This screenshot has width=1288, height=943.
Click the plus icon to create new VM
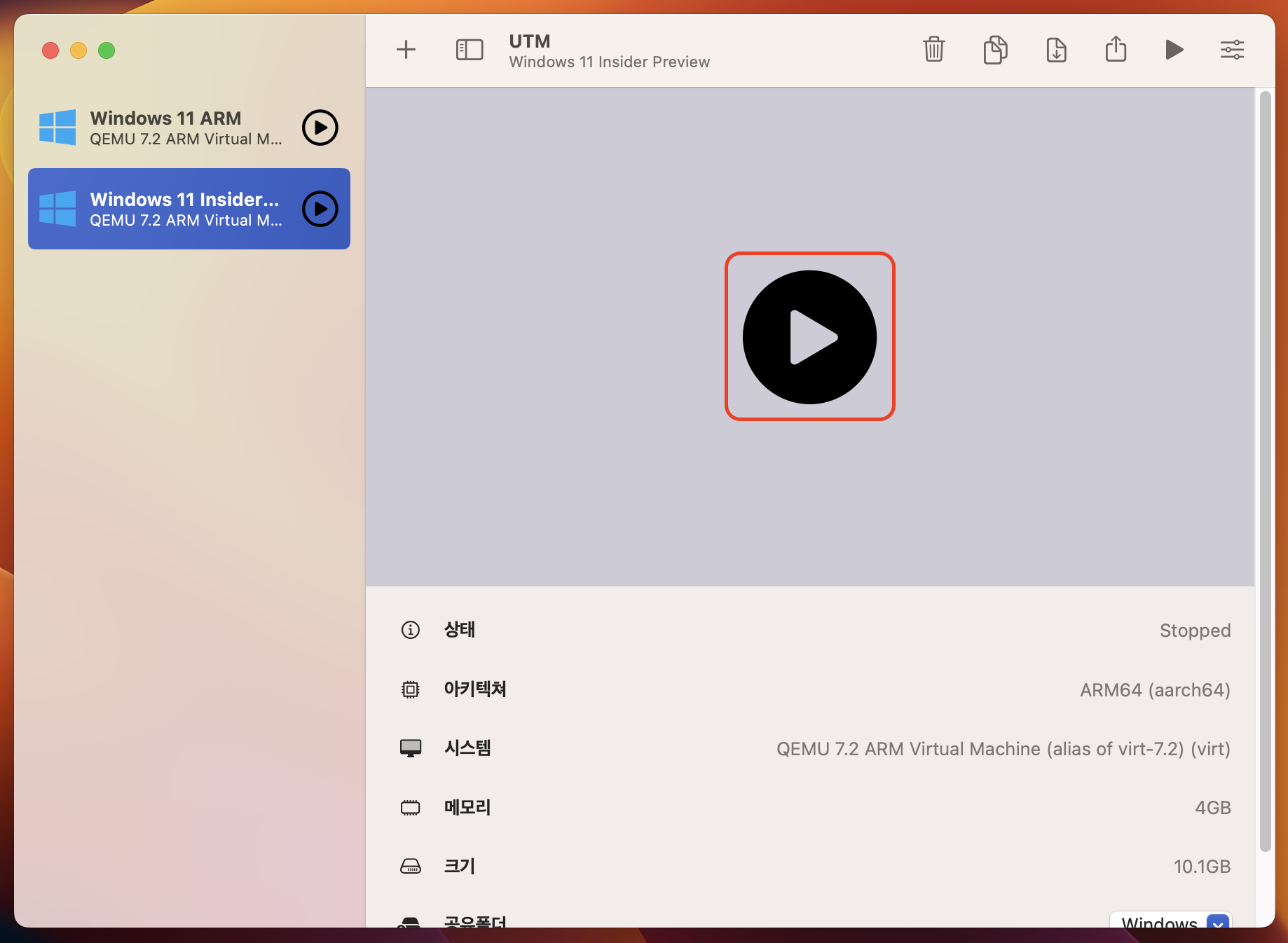click(406, 50)
